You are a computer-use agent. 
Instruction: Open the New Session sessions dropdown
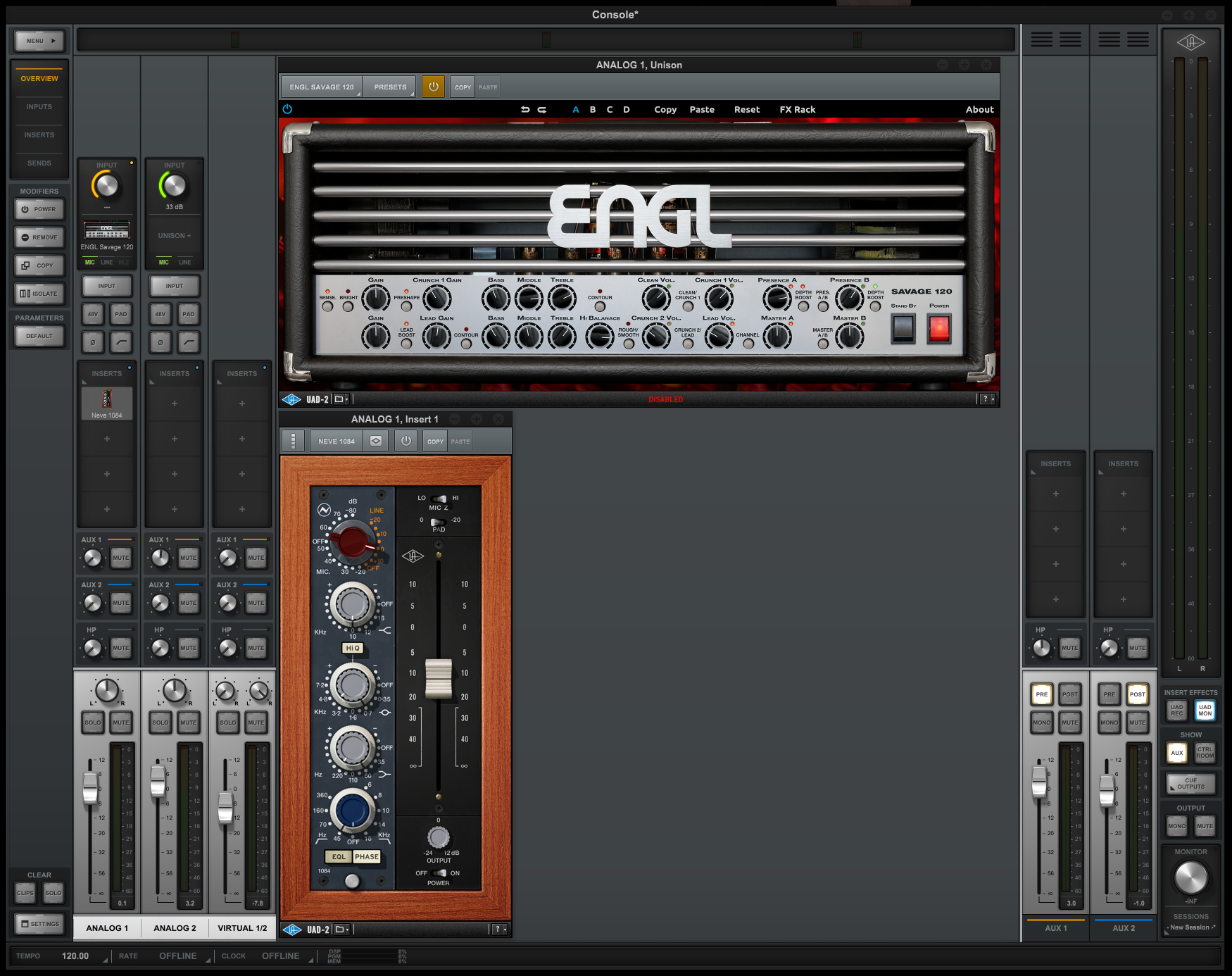tap(1190, 927)
